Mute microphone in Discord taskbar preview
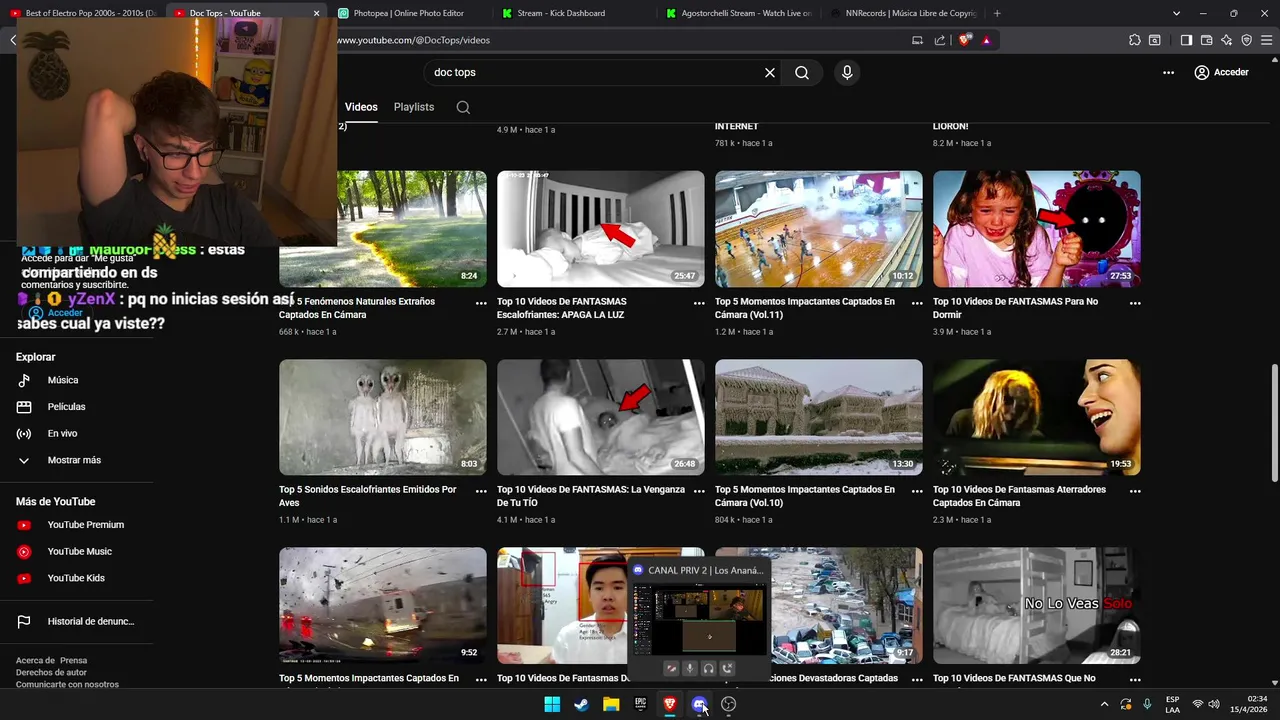 click(690, 668)
